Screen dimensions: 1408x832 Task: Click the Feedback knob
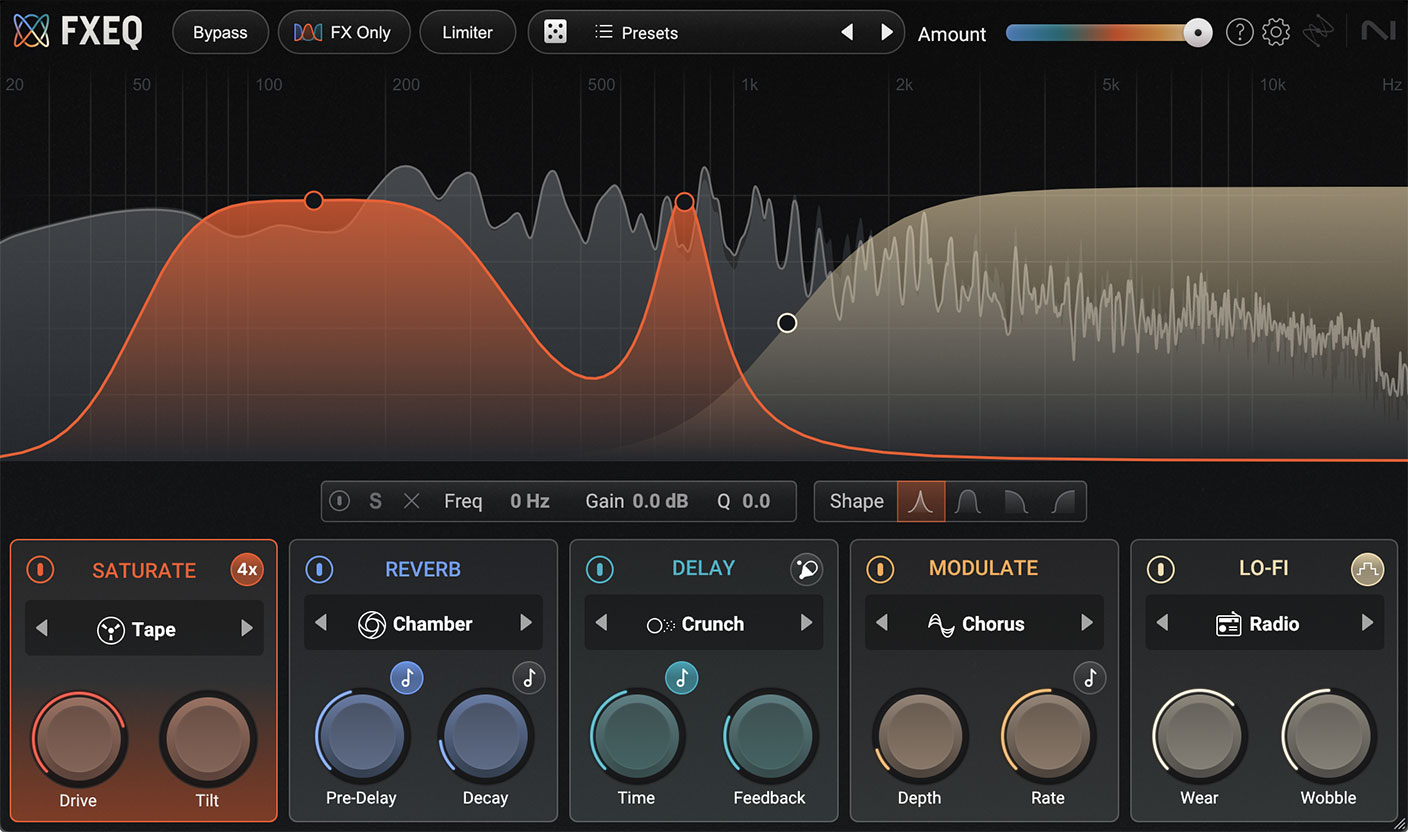pos(769,737)
